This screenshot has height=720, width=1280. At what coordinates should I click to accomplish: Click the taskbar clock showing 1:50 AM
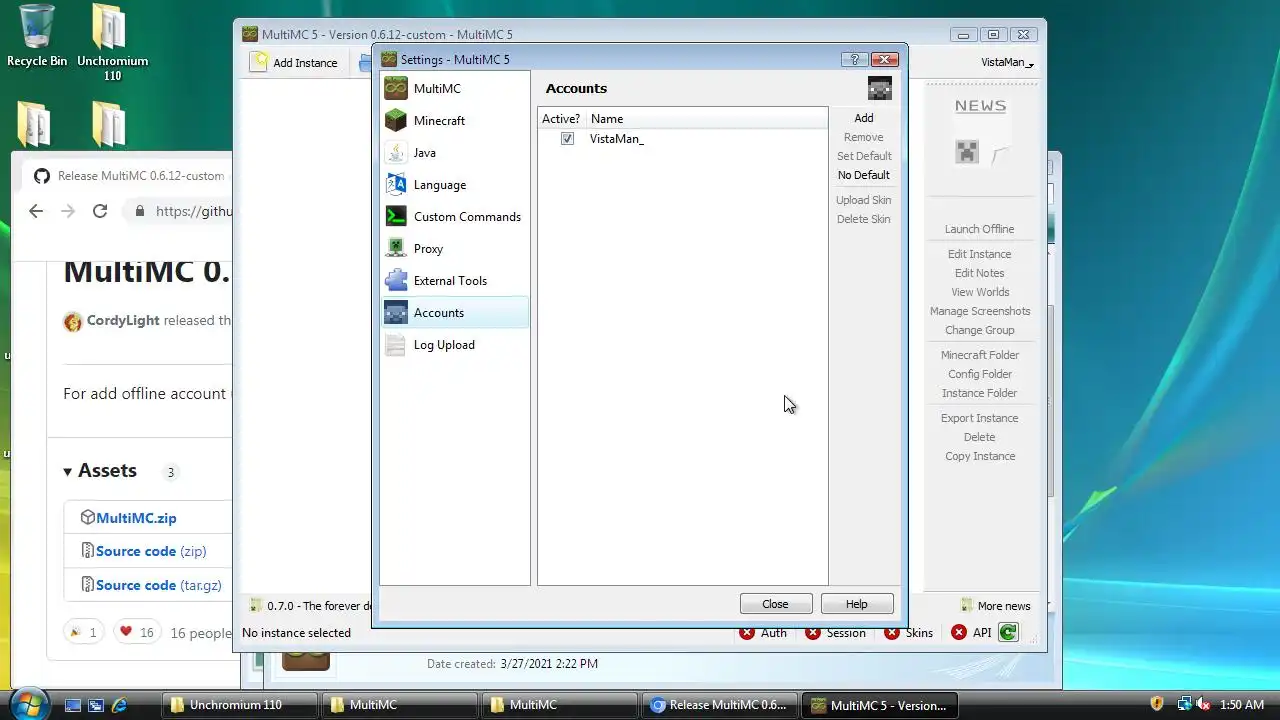coord(1242,705)
